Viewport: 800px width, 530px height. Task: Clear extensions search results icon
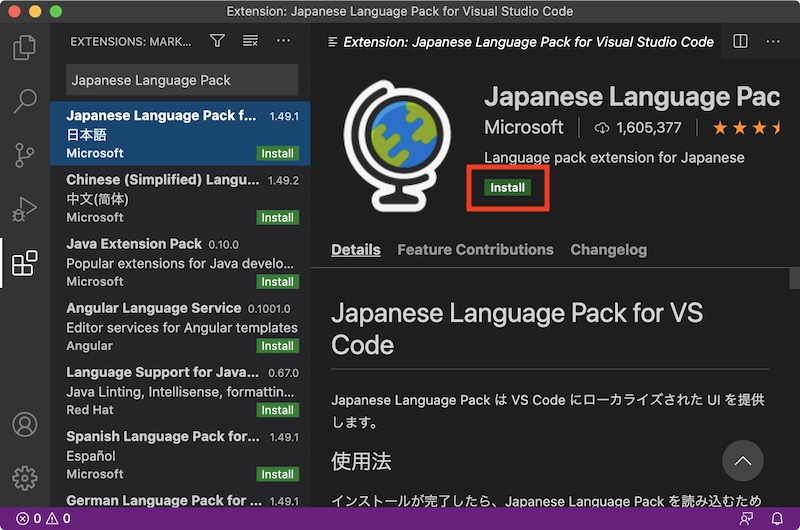coord(250,41)
